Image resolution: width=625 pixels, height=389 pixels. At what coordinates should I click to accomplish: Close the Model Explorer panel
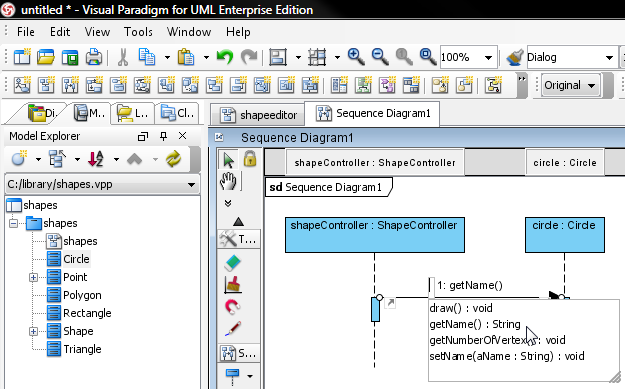183,136
